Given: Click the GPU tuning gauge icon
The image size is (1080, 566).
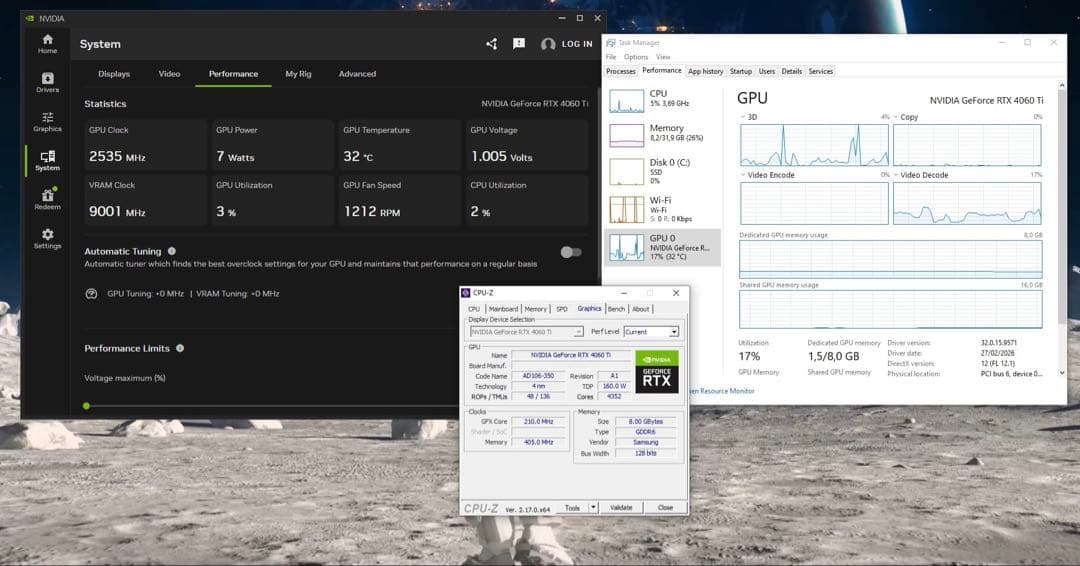Looking at the screenshot, I should (x=91, y=294).
